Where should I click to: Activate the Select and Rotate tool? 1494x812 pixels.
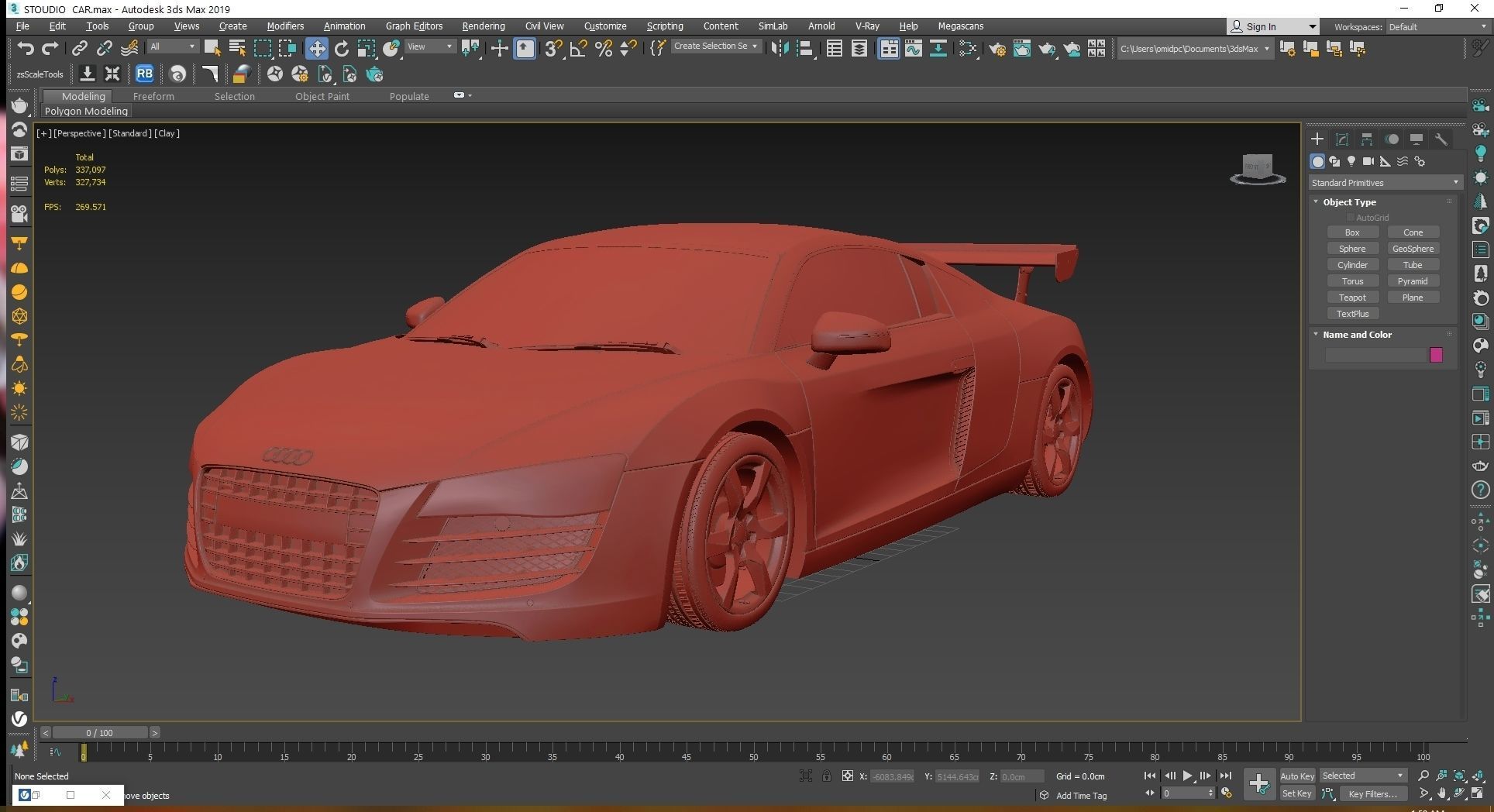342,48
